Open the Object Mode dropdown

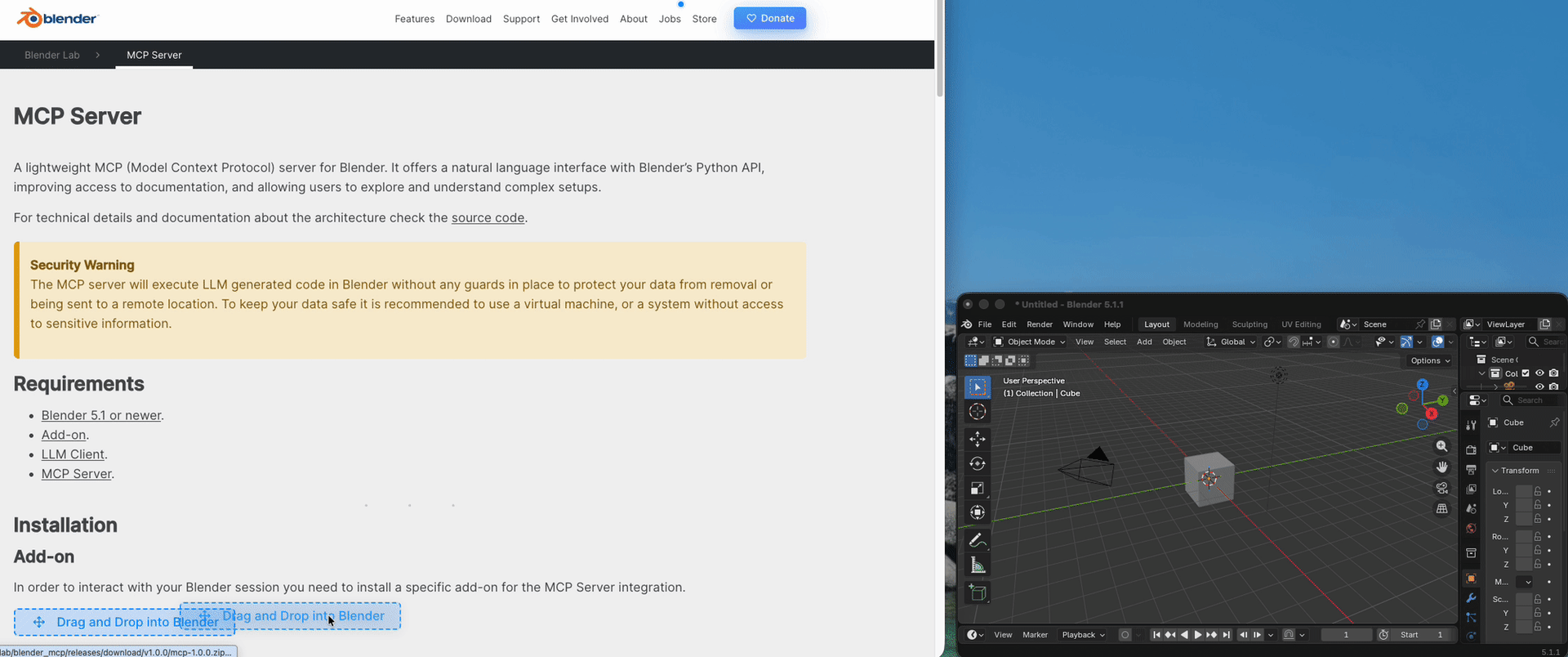pyautogui.click(x=1030, y=342)
